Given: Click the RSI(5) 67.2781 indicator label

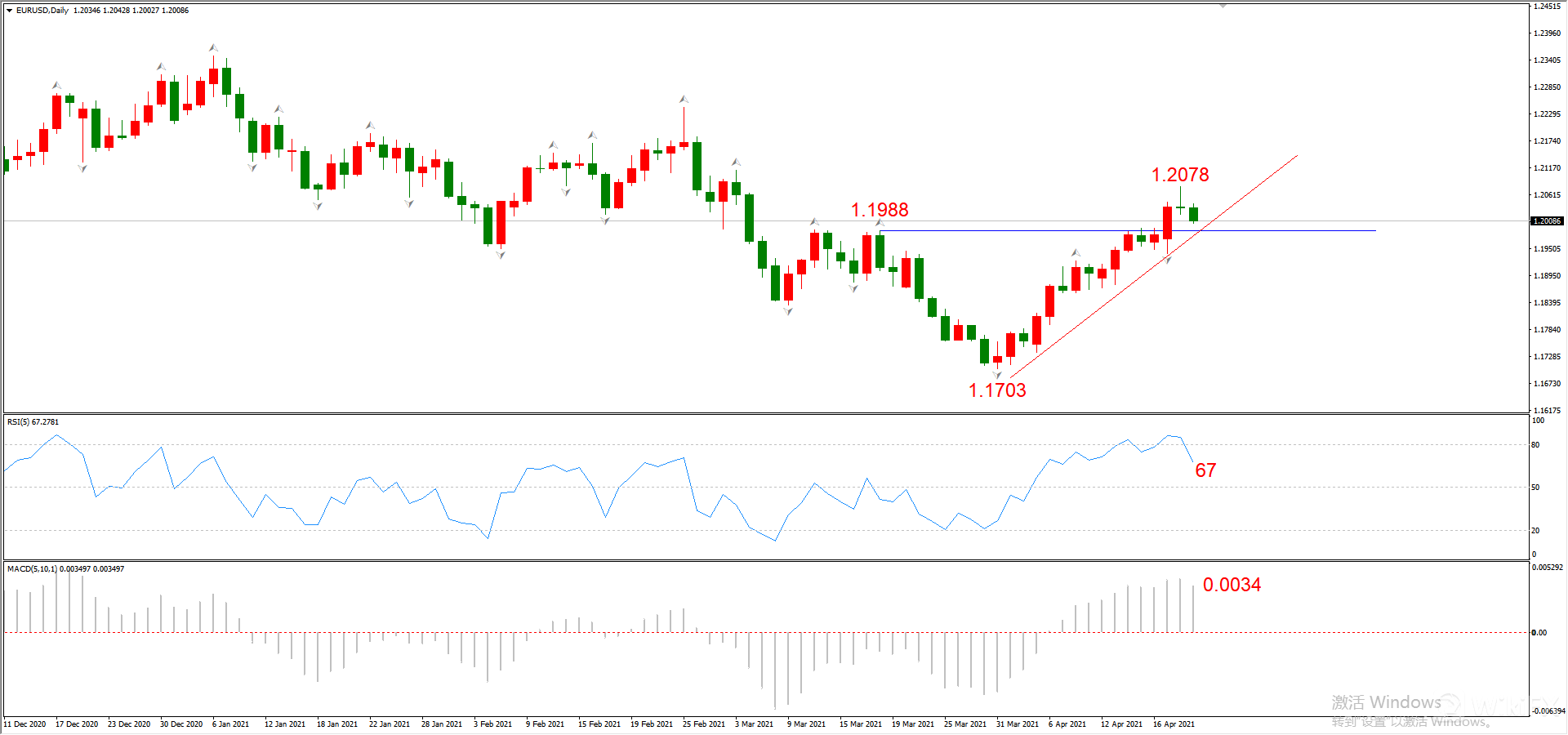Looking at the screenshot, I should tap(33, 422).
